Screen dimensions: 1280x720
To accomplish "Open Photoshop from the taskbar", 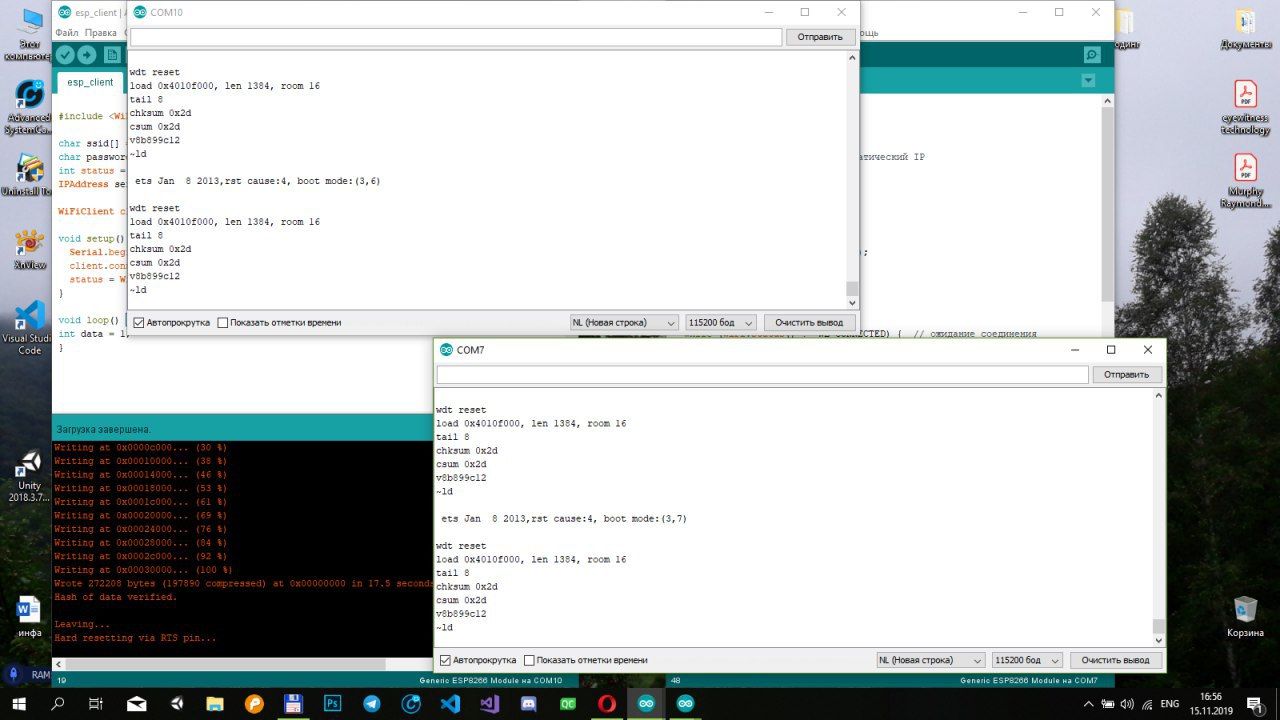I will pyautogui.click(x=333, y=704).
